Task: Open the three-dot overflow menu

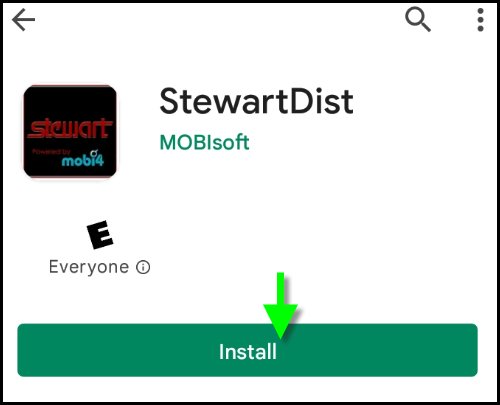Action: (480, 20)
